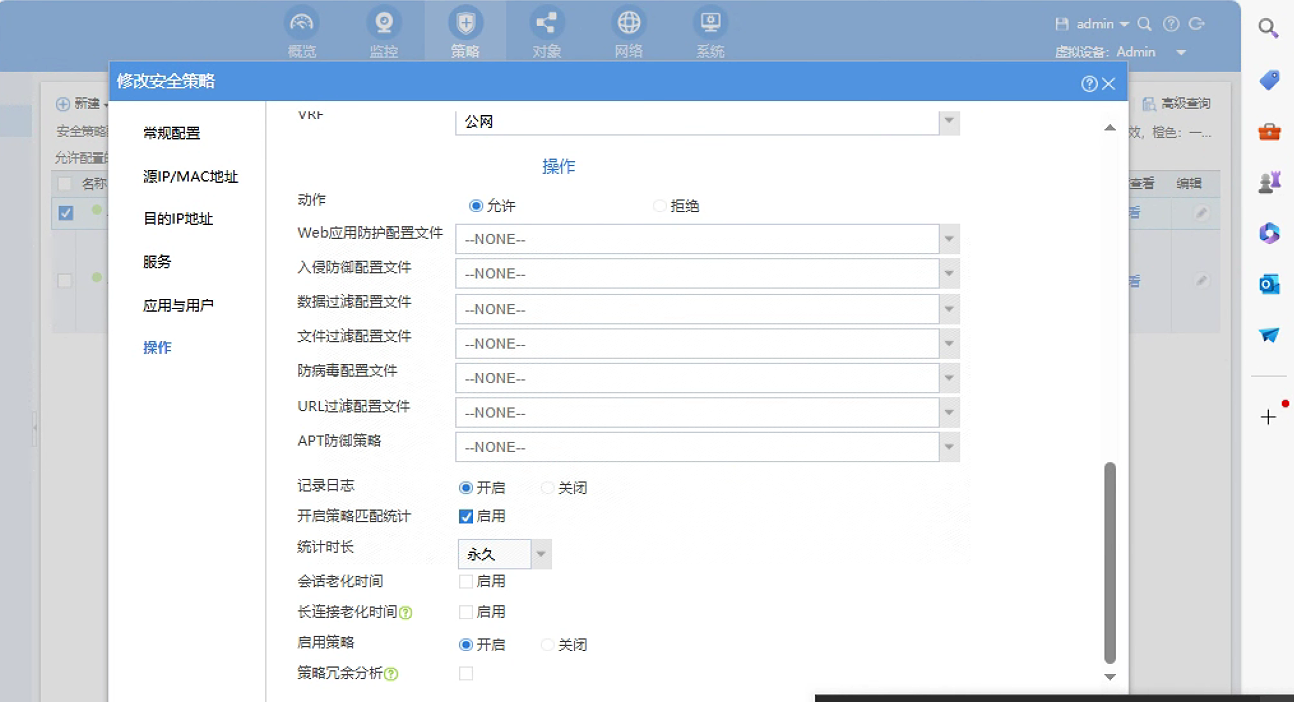Uncheck the first row checkbox in background table
This screenshot has width=1294, height=702.
[x=65, y=213]
